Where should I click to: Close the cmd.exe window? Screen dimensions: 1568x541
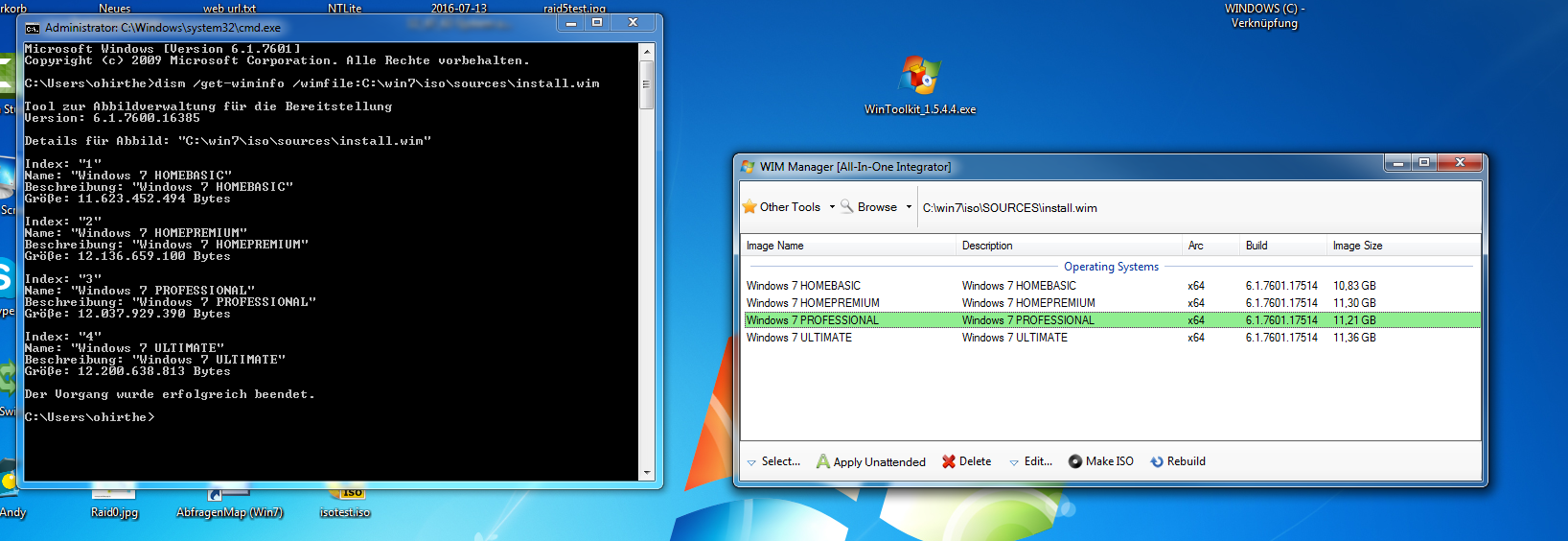point(633,23)
